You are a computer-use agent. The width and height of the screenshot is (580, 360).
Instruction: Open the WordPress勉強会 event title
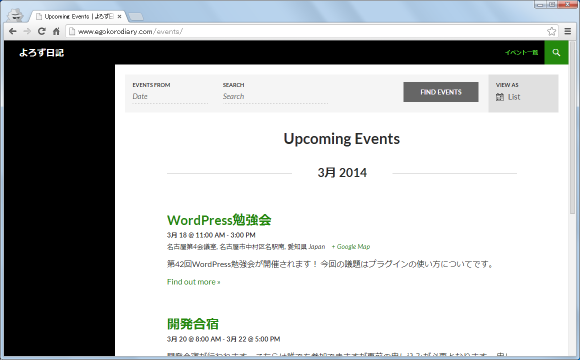[x=219, y=220]
